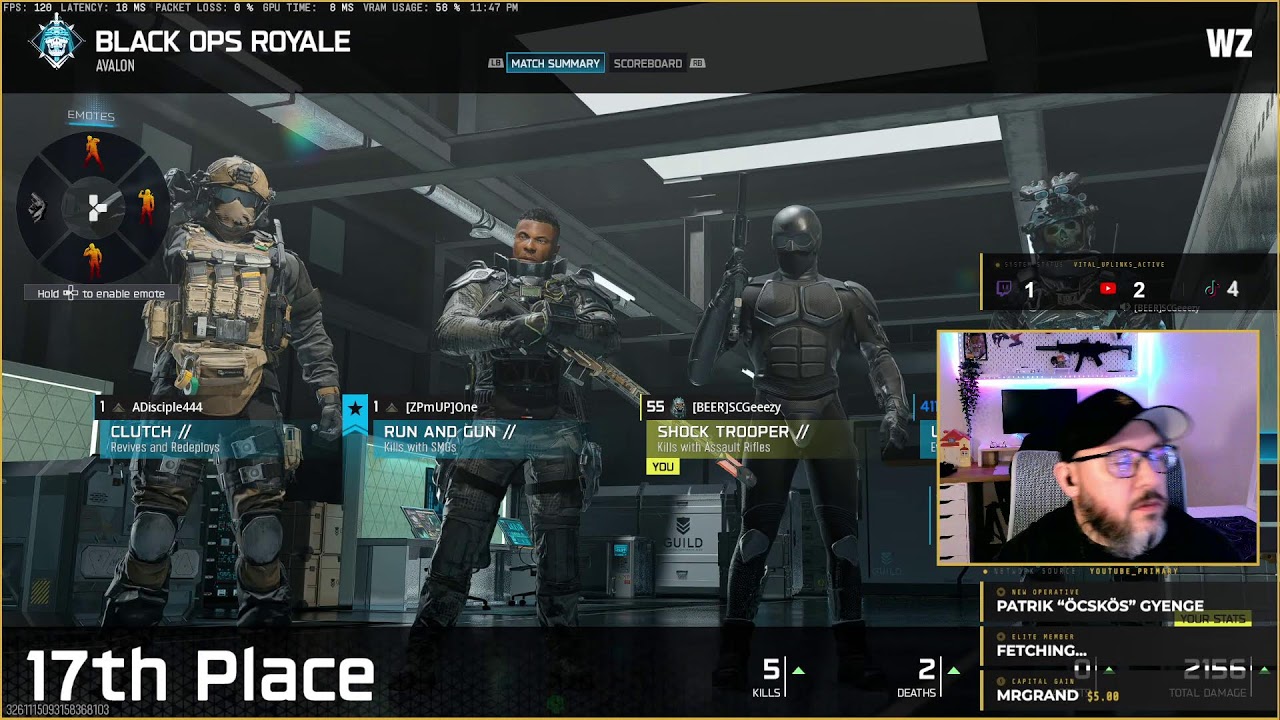
Task: Click the streamer webcam feed
Action: [x=1098, y=448]
